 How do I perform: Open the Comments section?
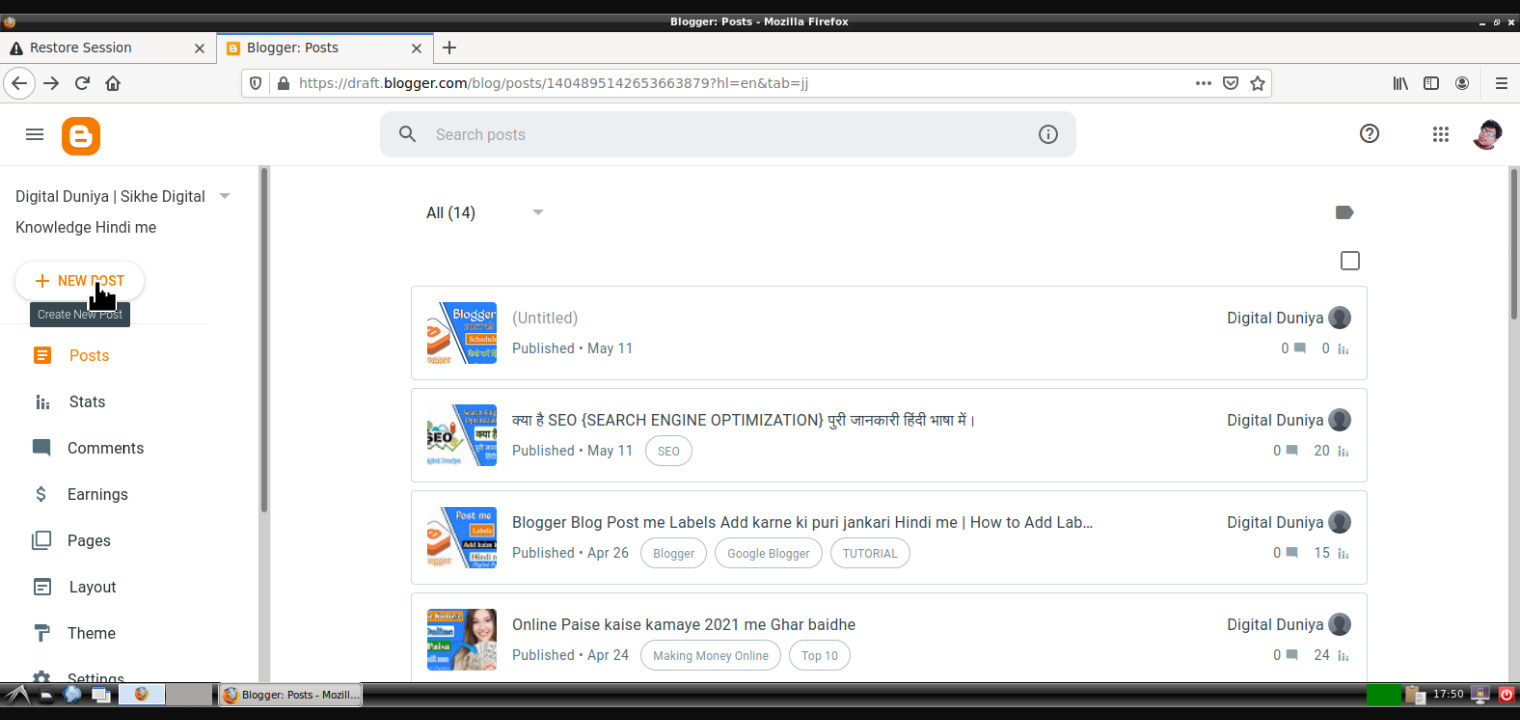tap(104, 448)
